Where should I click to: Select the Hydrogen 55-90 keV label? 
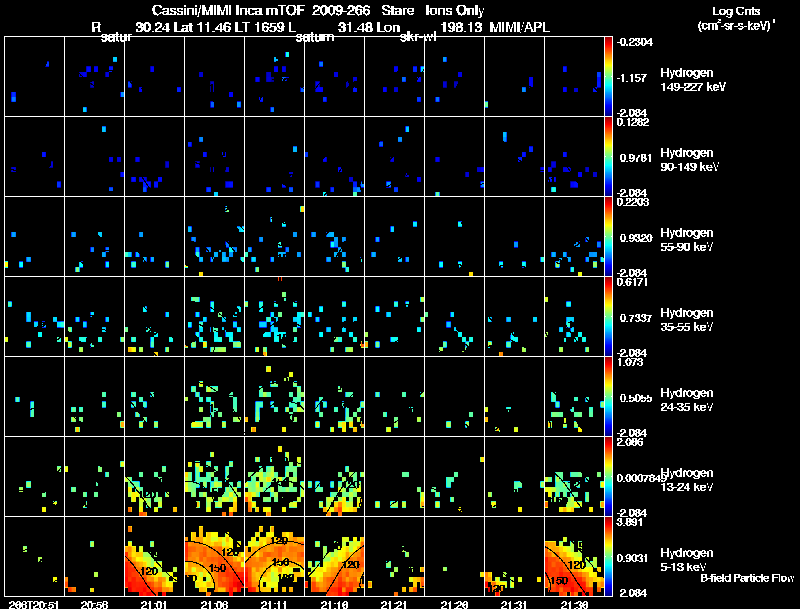[687, 240]
